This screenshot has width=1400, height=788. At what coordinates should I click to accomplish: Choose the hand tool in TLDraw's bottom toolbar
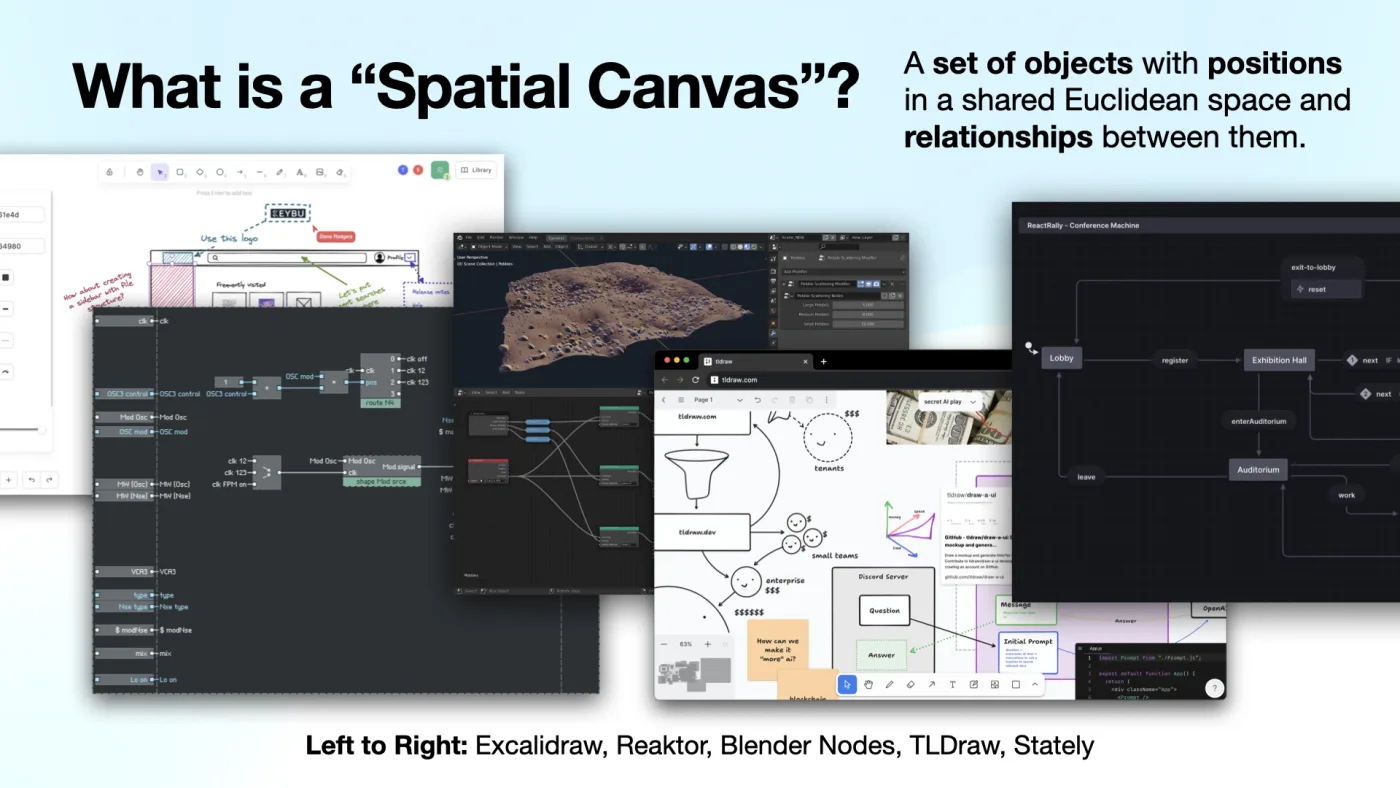pyautogui.click(x=868, y=685)
